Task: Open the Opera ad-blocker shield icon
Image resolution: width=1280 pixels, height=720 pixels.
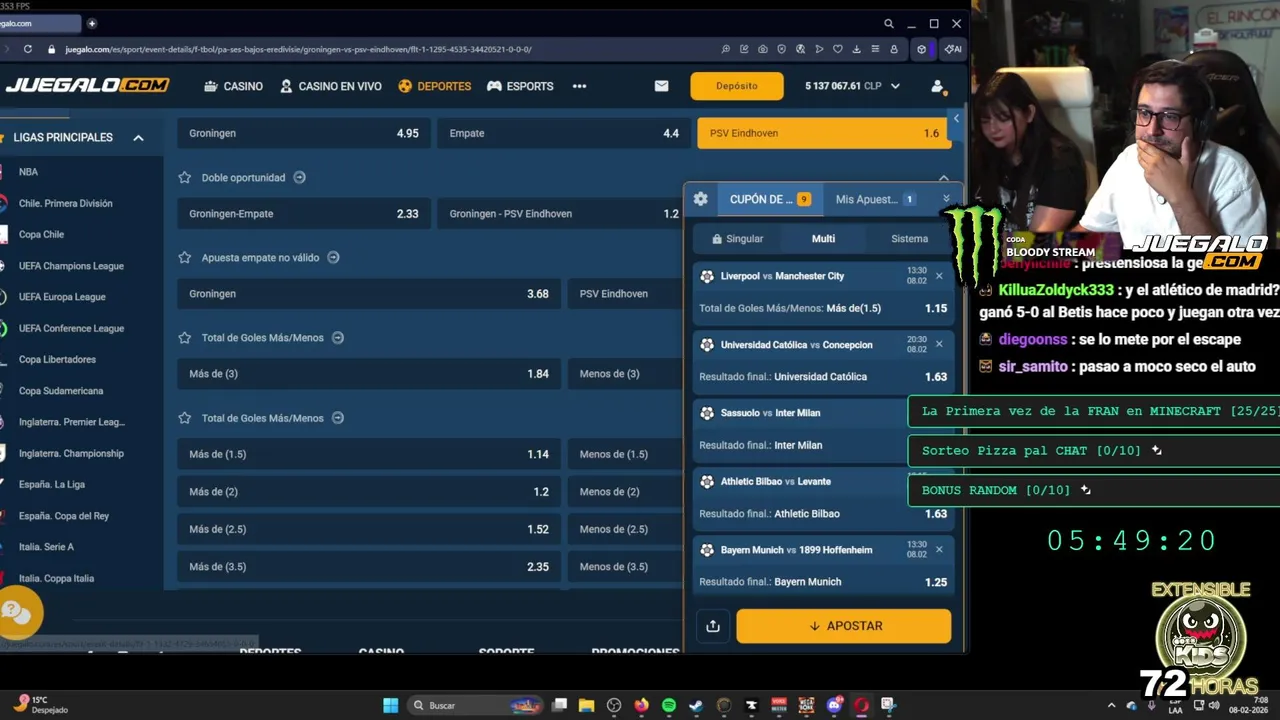Action: (x=782, y=49)
